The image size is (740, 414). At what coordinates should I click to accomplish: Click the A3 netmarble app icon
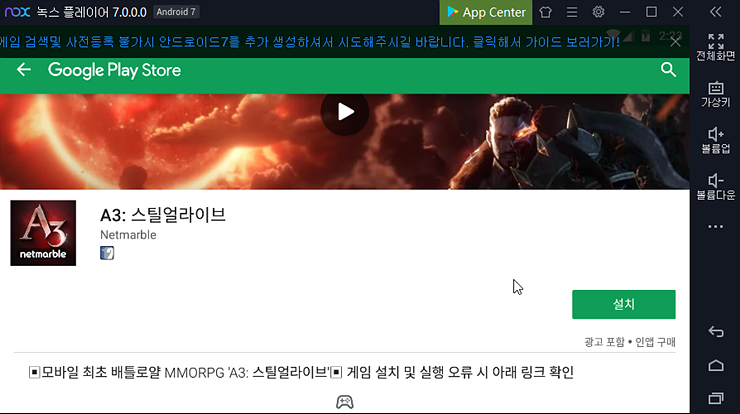pyautogui.click(x=43, y=233)
